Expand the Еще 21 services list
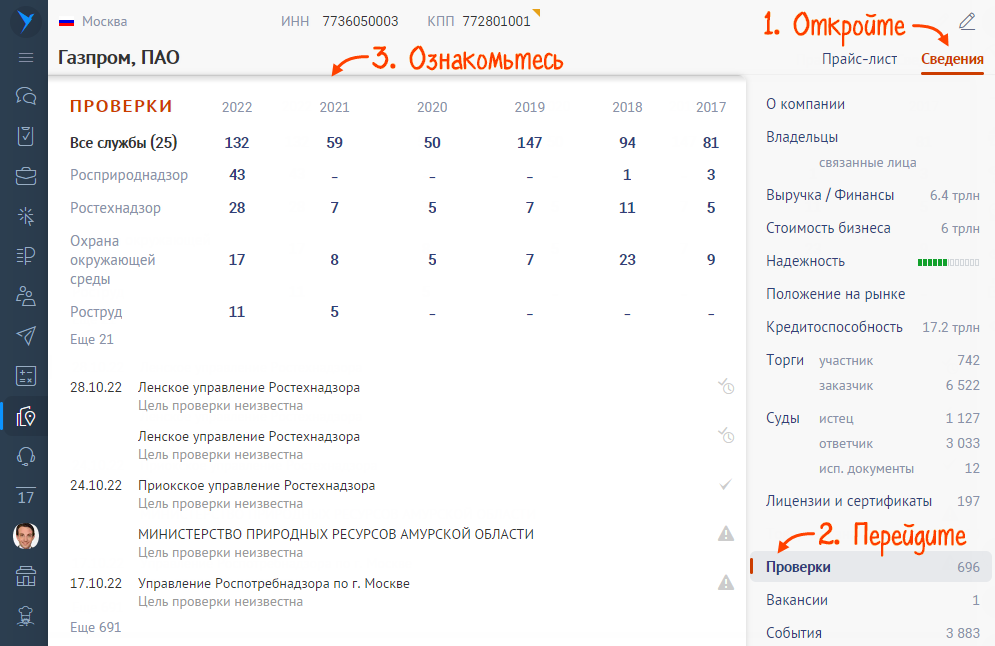Image resolution: width=995 pixels, height=646 pixels. pyautogui.click(x=91, y=339)
